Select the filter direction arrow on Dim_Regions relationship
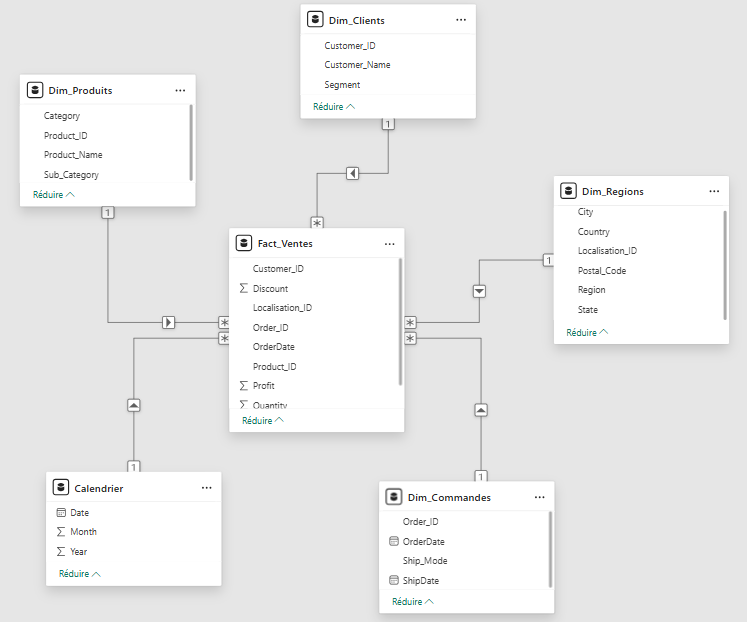 tap(479, 291)
